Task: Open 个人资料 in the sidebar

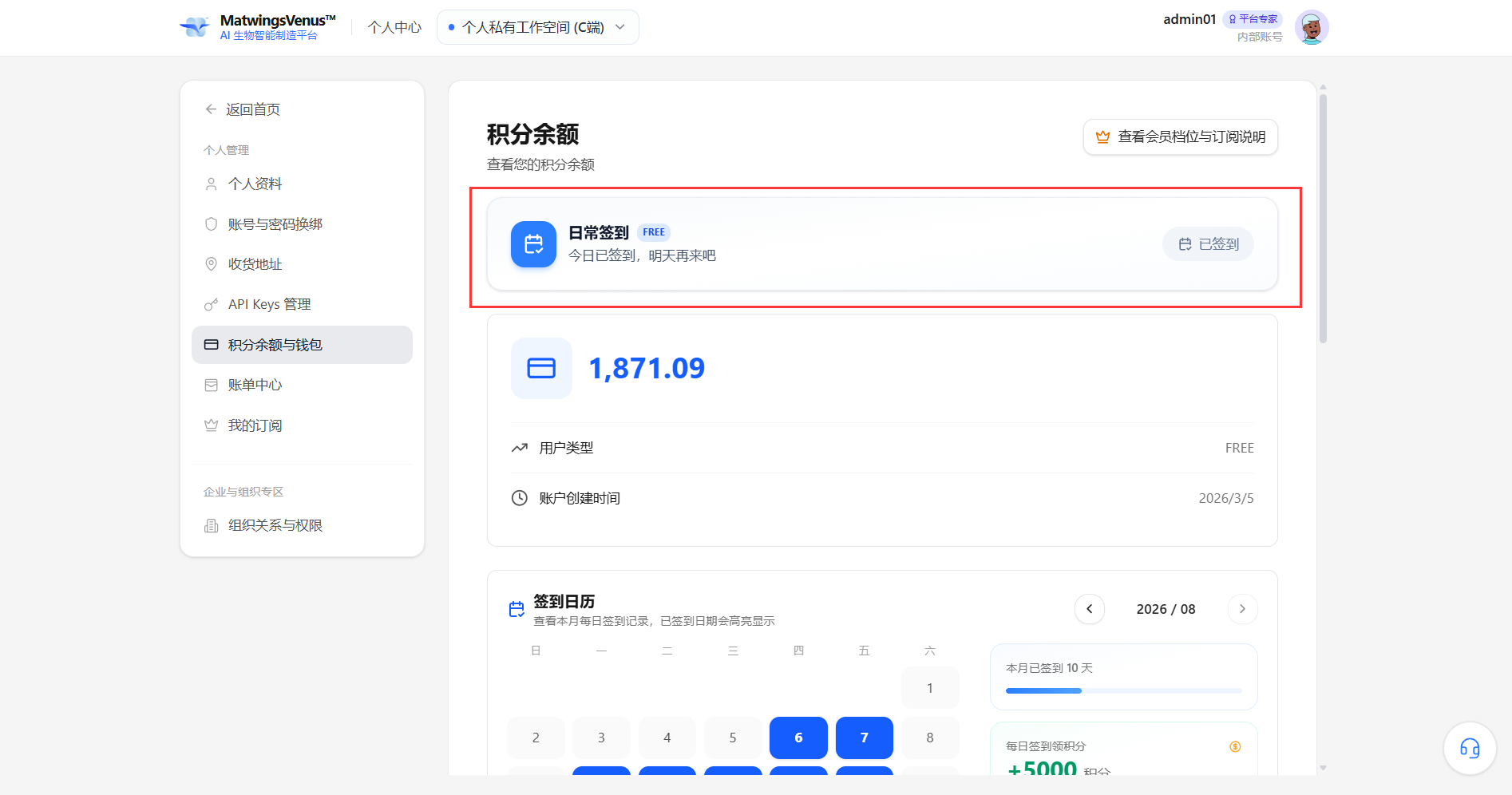Action: 302,184
